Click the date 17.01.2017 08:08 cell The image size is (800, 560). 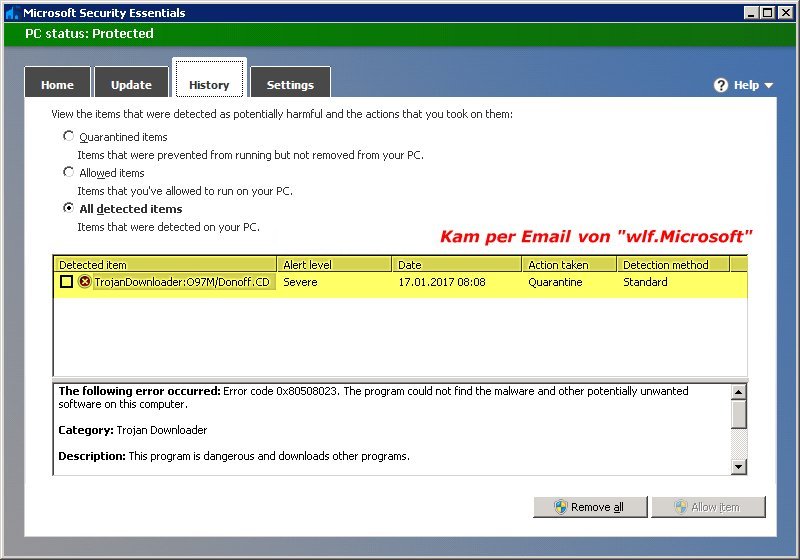(442, 282)
